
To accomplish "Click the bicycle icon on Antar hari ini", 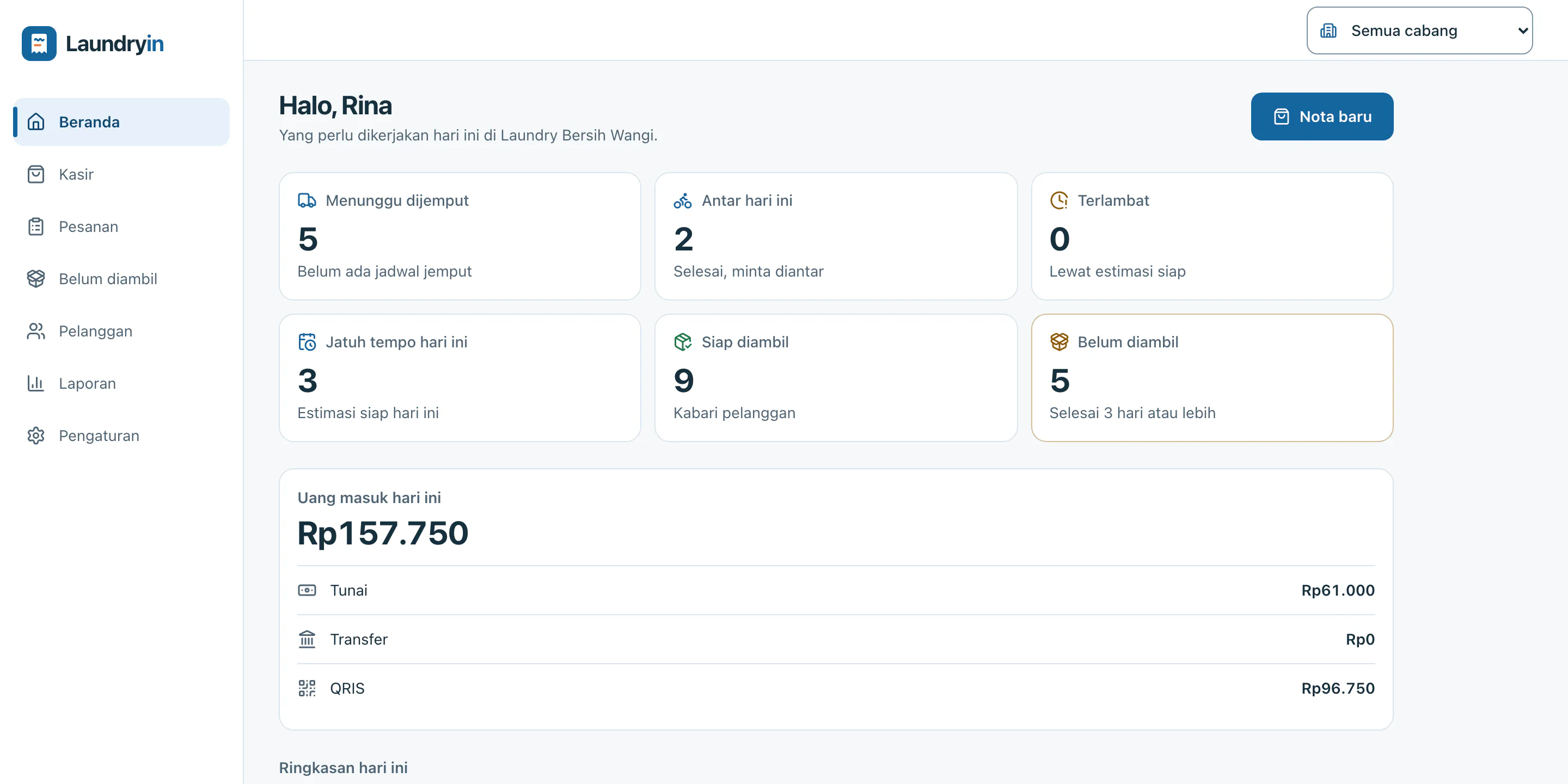I will [x=682, y=200].
